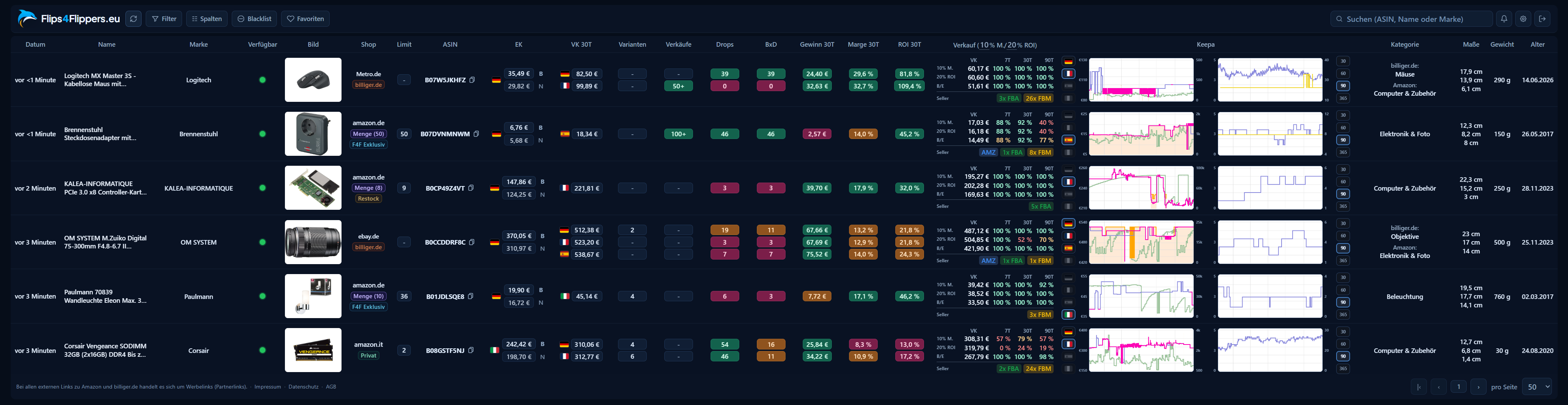Open the Blacklist view
Image resolution: width=1568 pixels, height=405 pixels.
(x=254, y=19)
